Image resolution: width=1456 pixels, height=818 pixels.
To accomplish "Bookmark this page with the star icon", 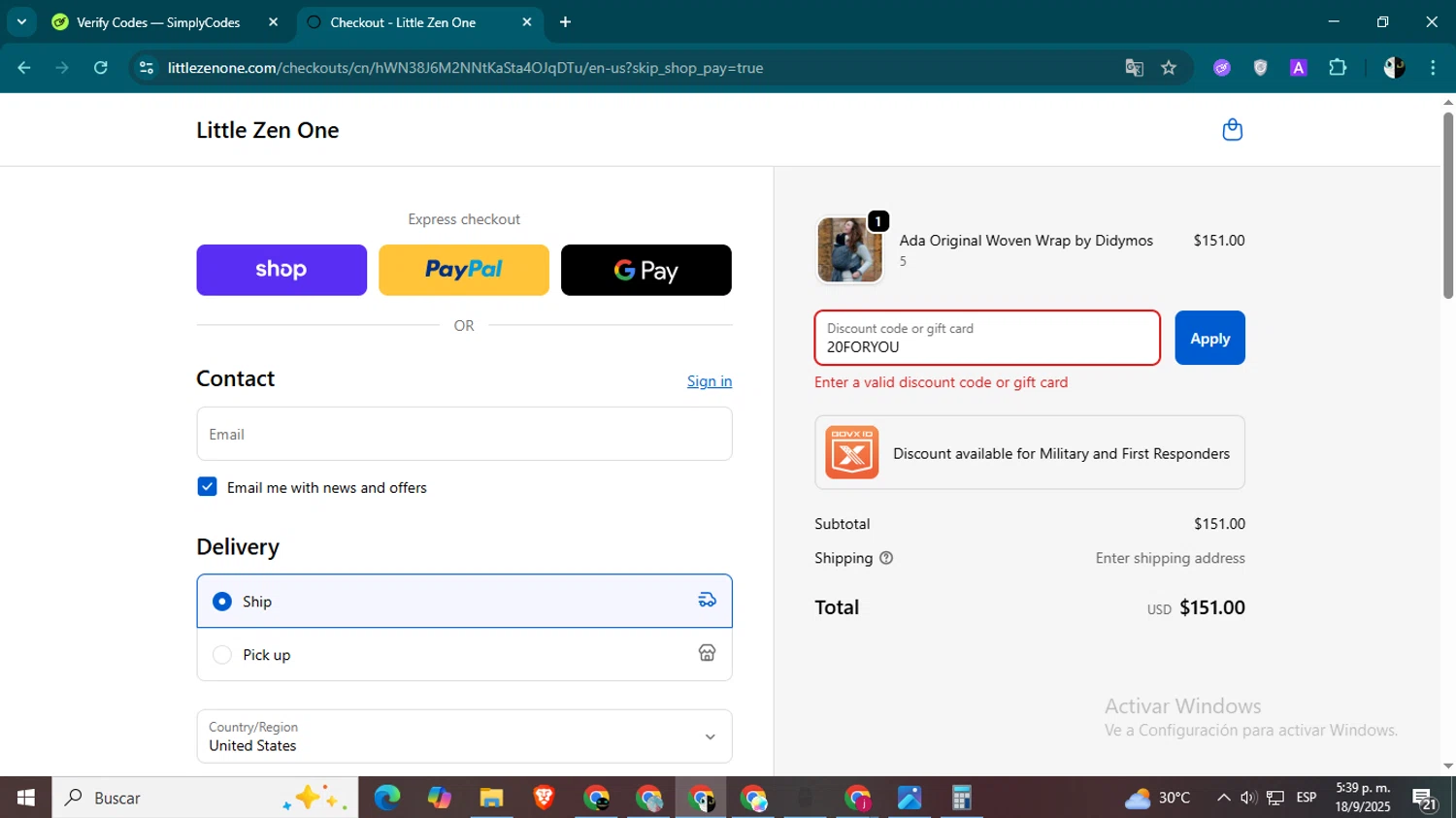I will [1169, 68].
